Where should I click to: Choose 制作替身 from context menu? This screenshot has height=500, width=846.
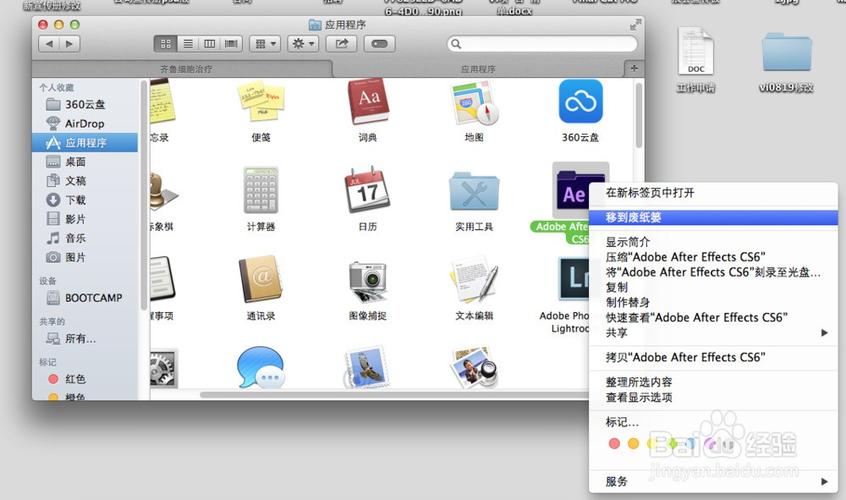(x=713, y=302)
